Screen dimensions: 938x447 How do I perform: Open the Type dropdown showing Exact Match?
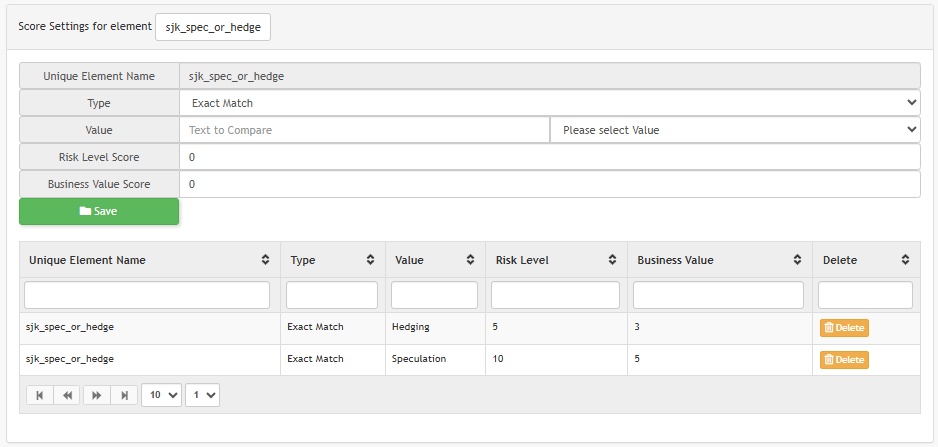coord(549,103)
